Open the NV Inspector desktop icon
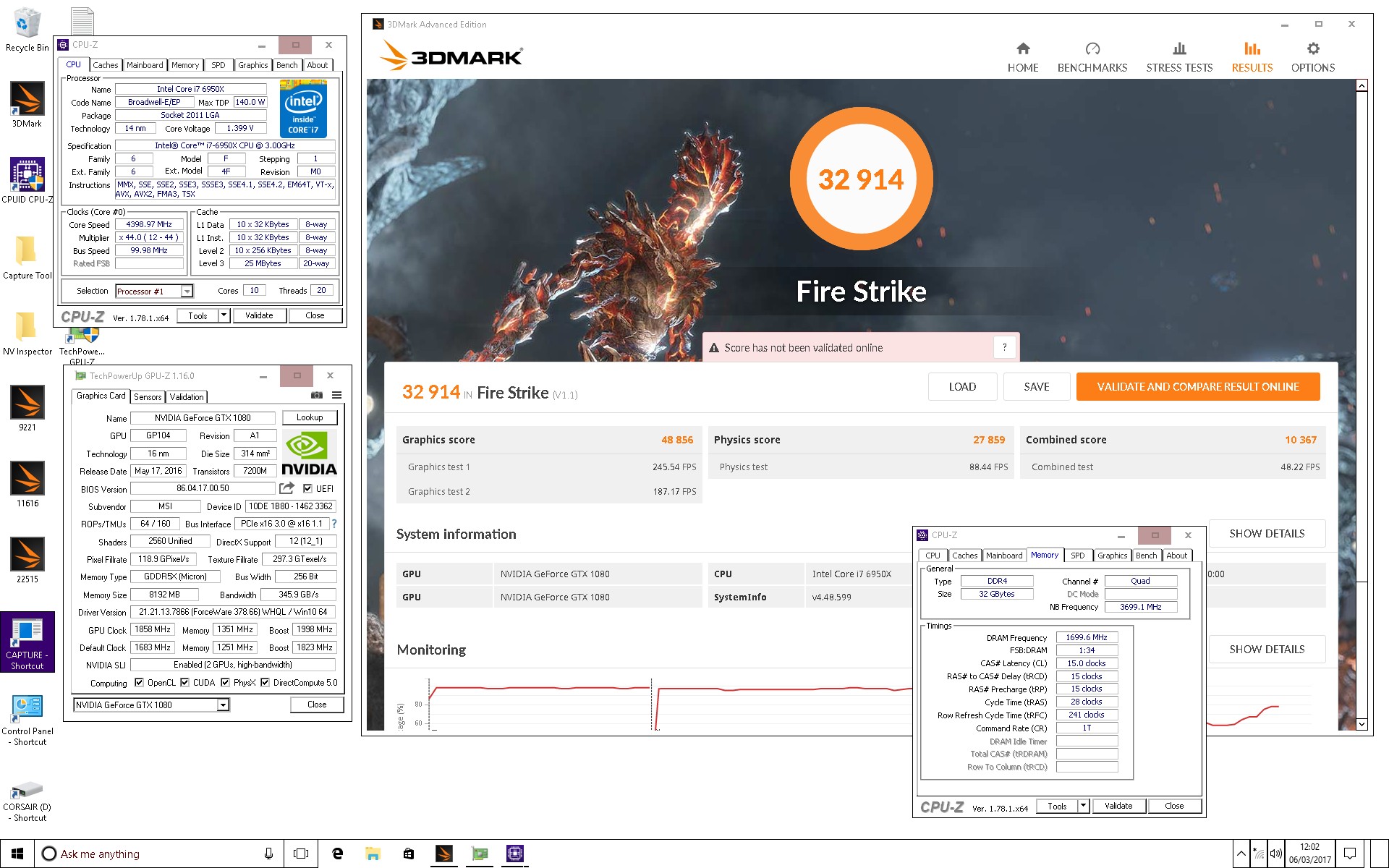 coord(27,333)
